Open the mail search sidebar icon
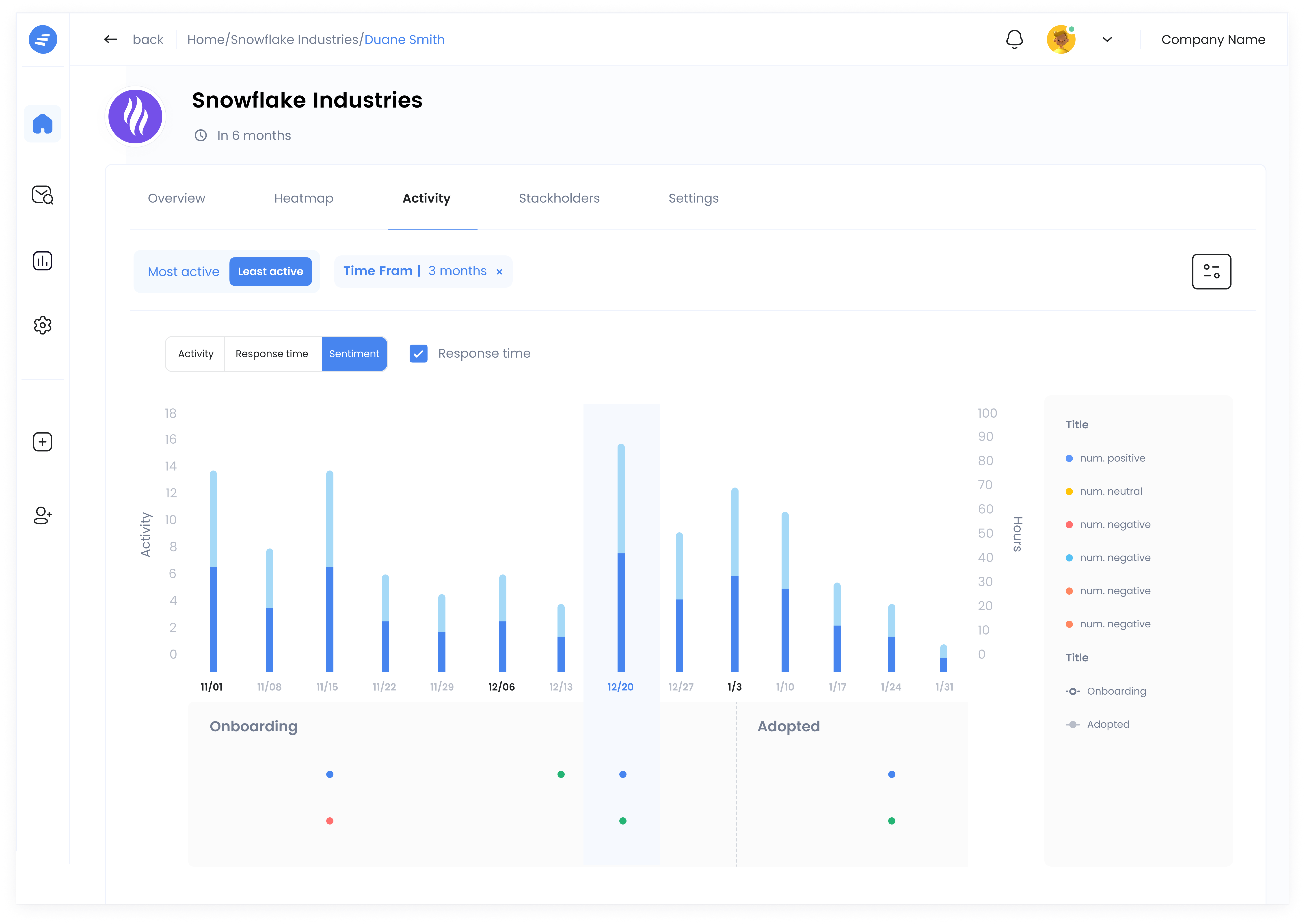This screenshot has height=924, width=1305. [x=43, y=195]
